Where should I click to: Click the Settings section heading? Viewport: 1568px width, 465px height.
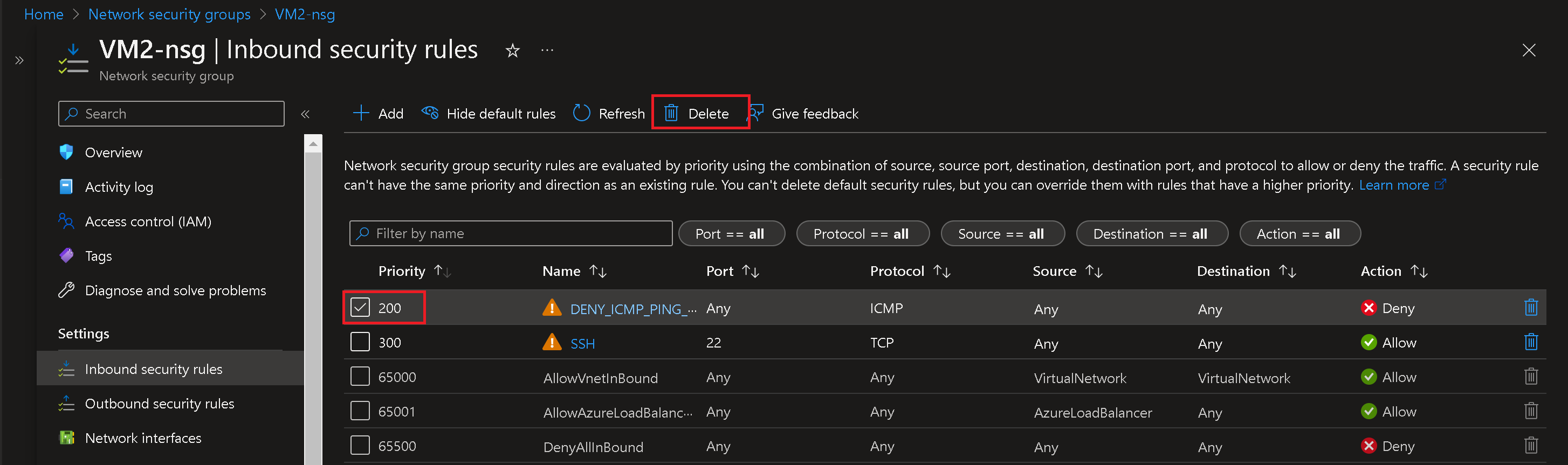point(84,334)
